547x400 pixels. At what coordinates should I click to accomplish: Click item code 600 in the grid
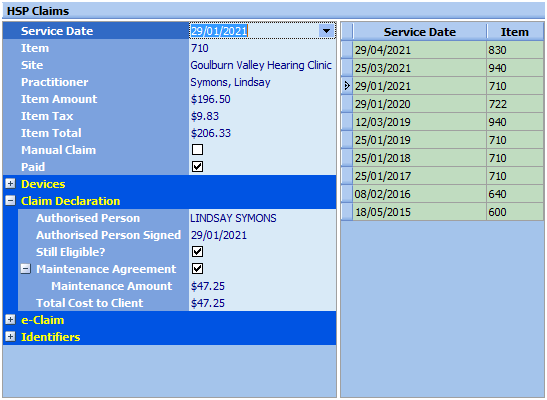(515, 212)
